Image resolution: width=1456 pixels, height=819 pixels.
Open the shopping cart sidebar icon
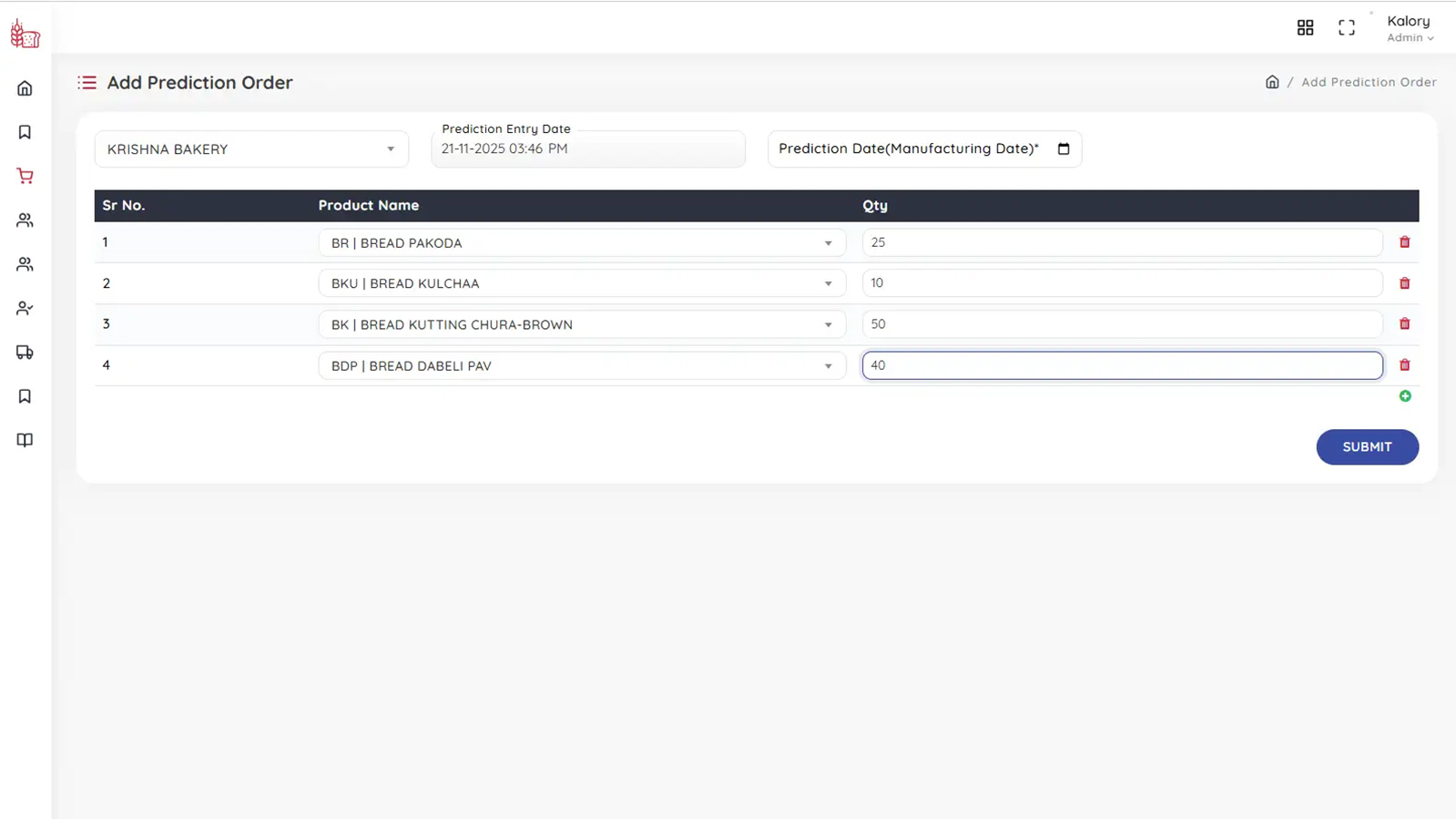(x=25, y=176)
